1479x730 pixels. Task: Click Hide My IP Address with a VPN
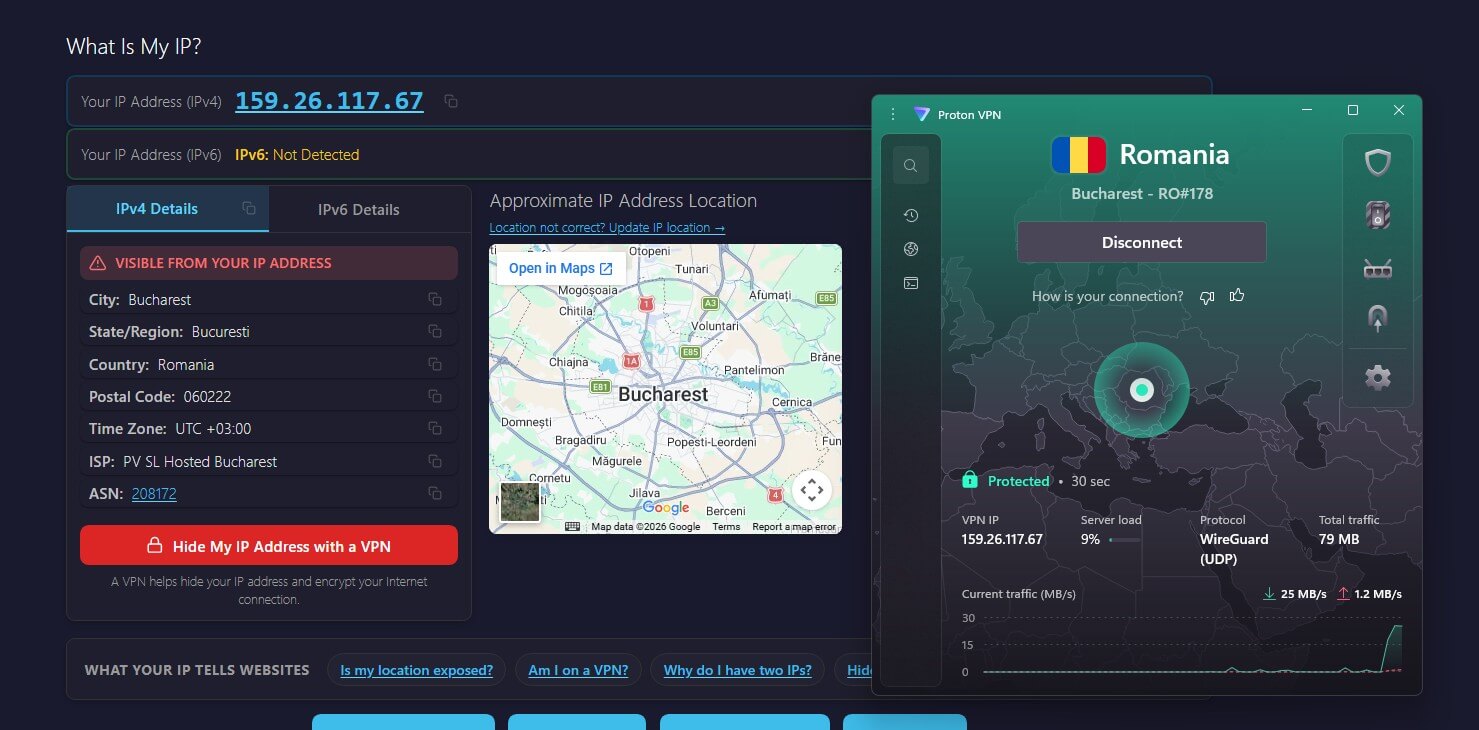pyautogui.click(x=269, y=546)
